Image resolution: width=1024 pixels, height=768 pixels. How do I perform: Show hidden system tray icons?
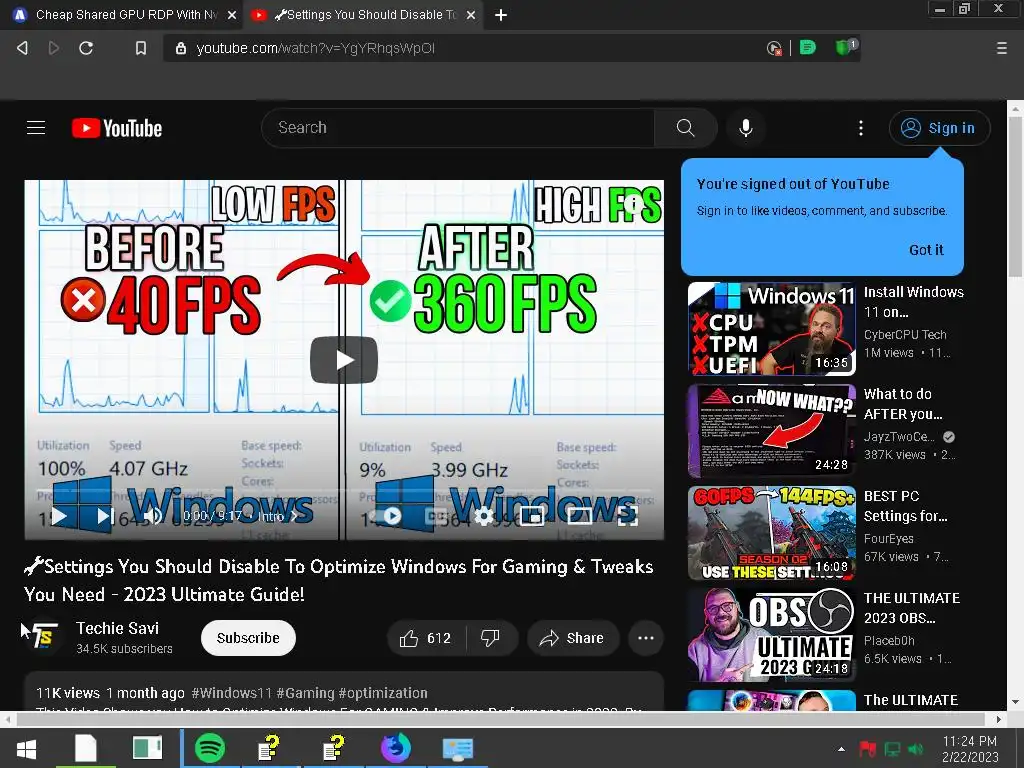841,749
